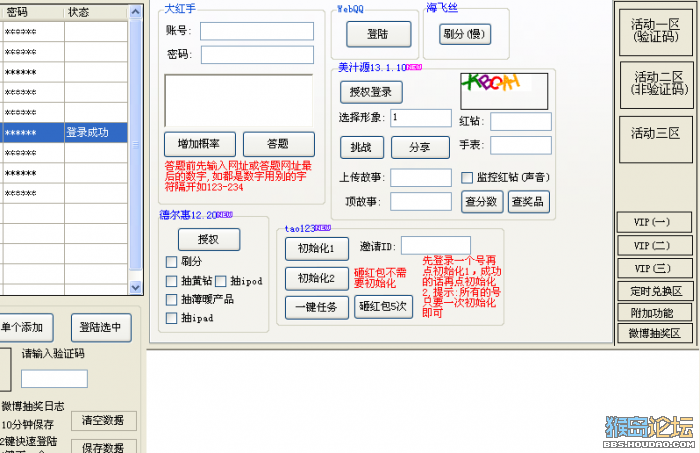Click the 单个添加 button
Image resolution: width=700 pixels, height=453 pixels.
[26, 328]
